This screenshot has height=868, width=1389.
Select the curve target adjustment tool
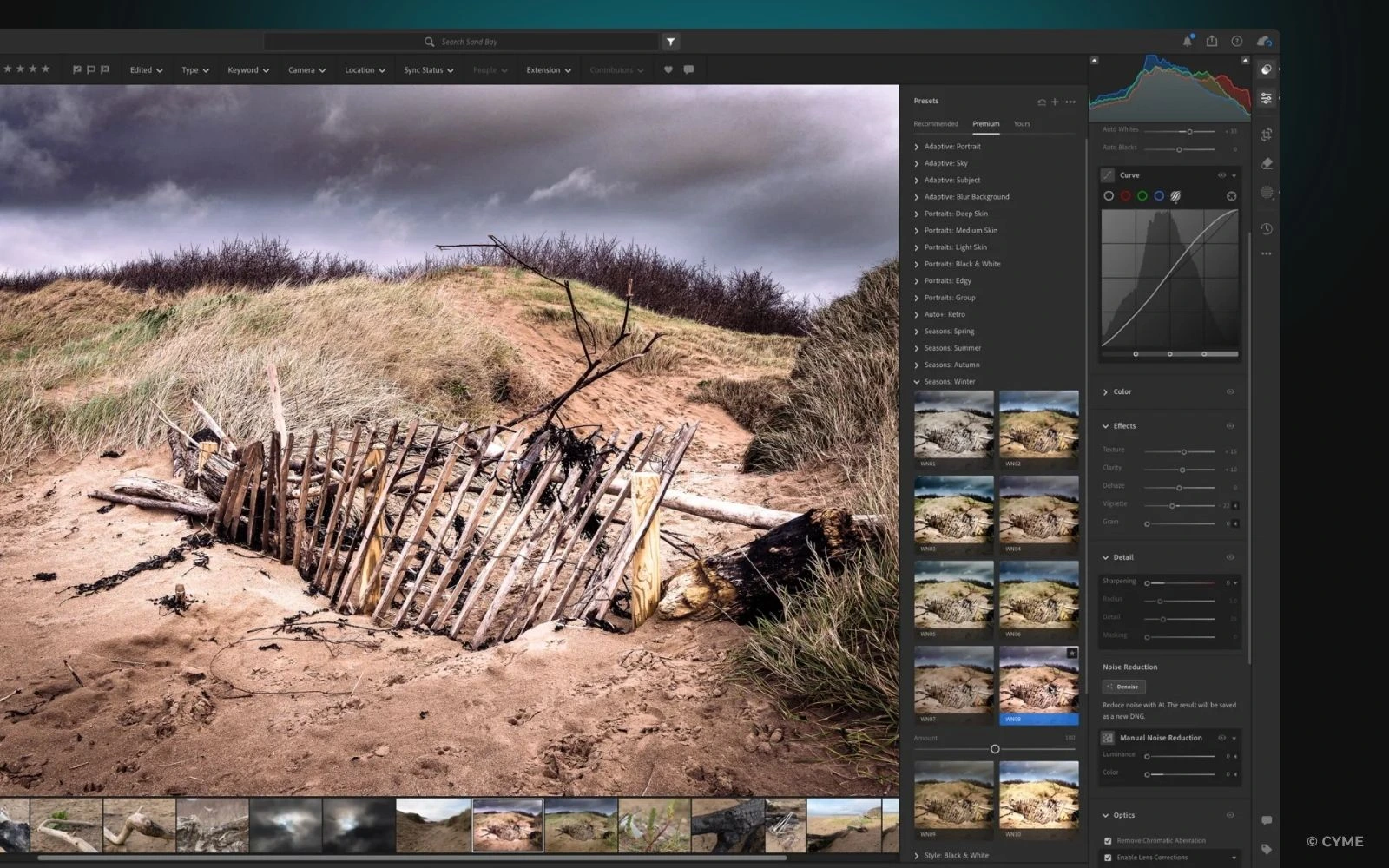click(1231, 196)
